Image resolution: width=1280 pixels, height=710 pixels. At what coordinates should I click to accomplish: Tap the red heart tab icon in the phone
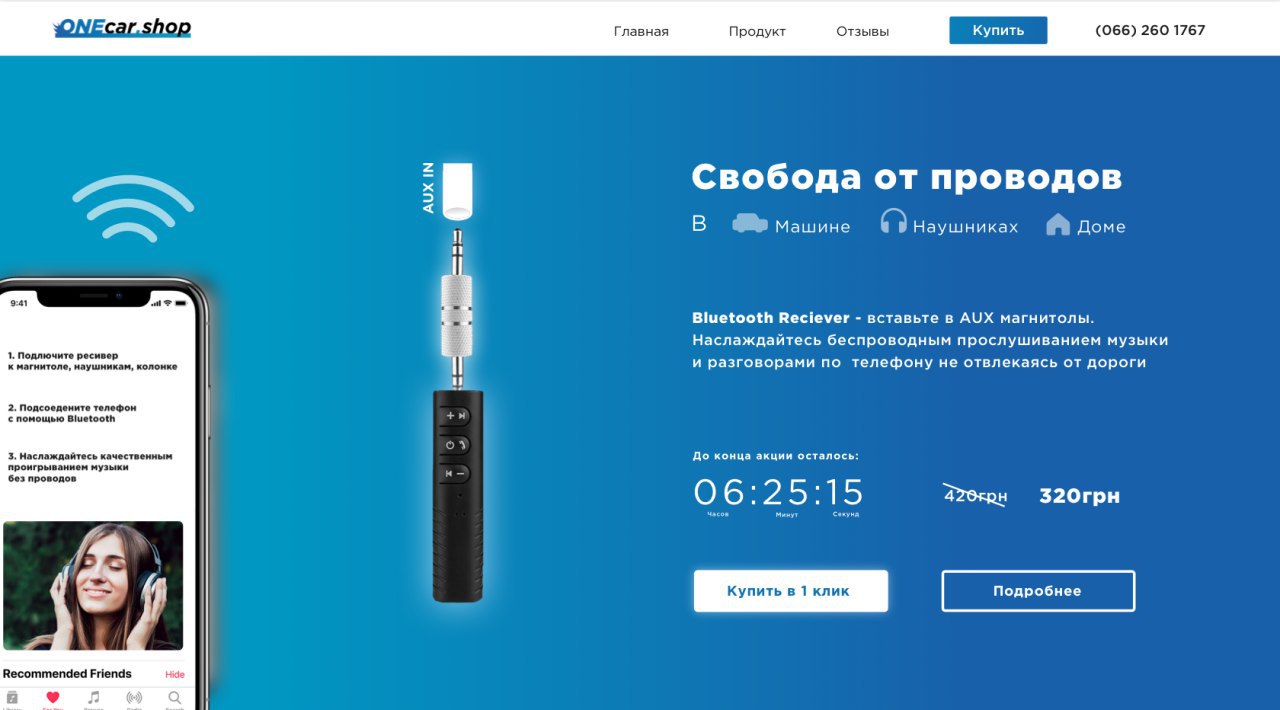click(x=53, y=697)
